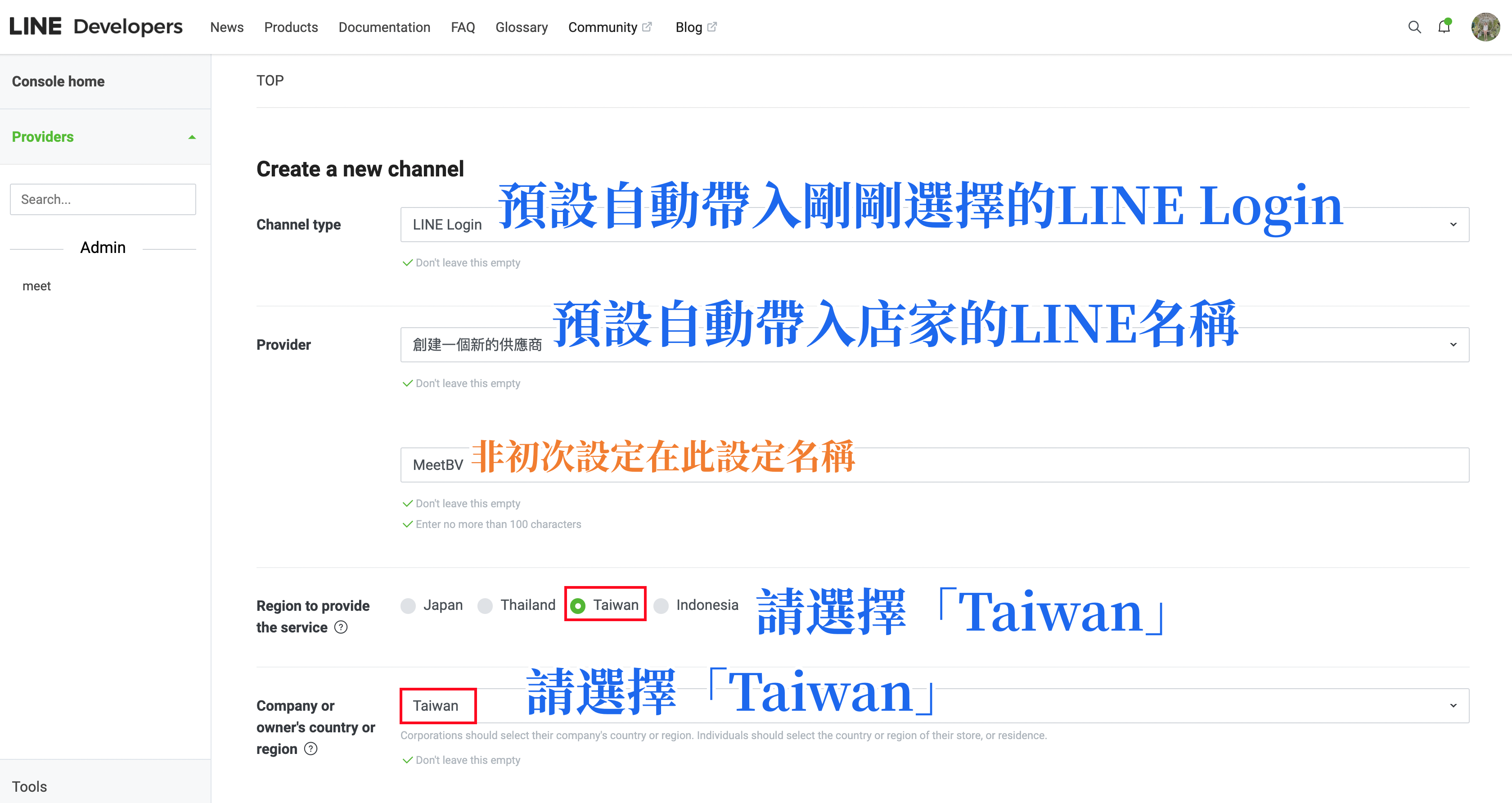Open the Provider dropdown

click(x=935, y=345)
